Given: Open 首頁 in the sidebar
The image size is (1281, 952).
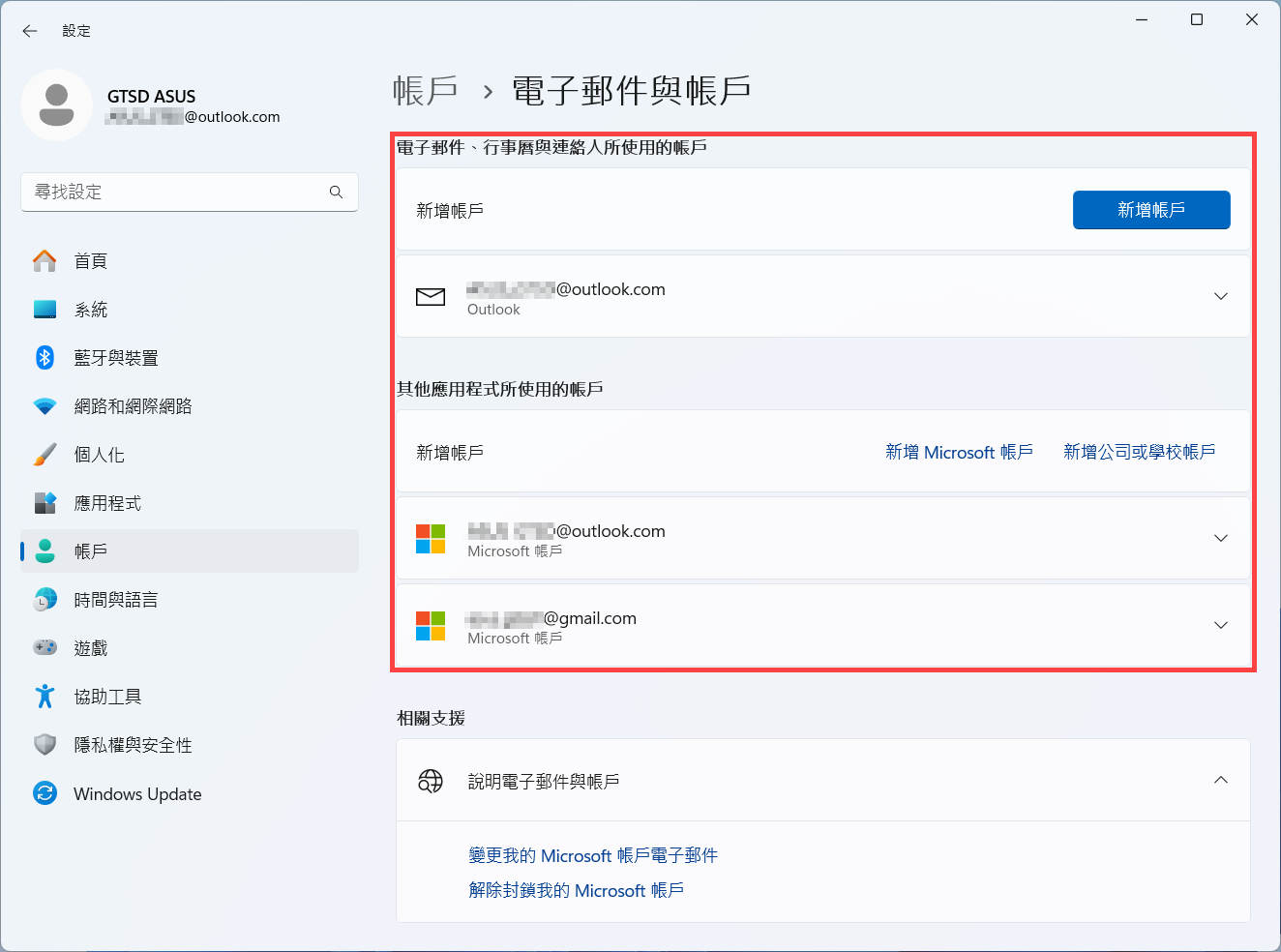Looking at the screenshot, I should coord(190,260).
